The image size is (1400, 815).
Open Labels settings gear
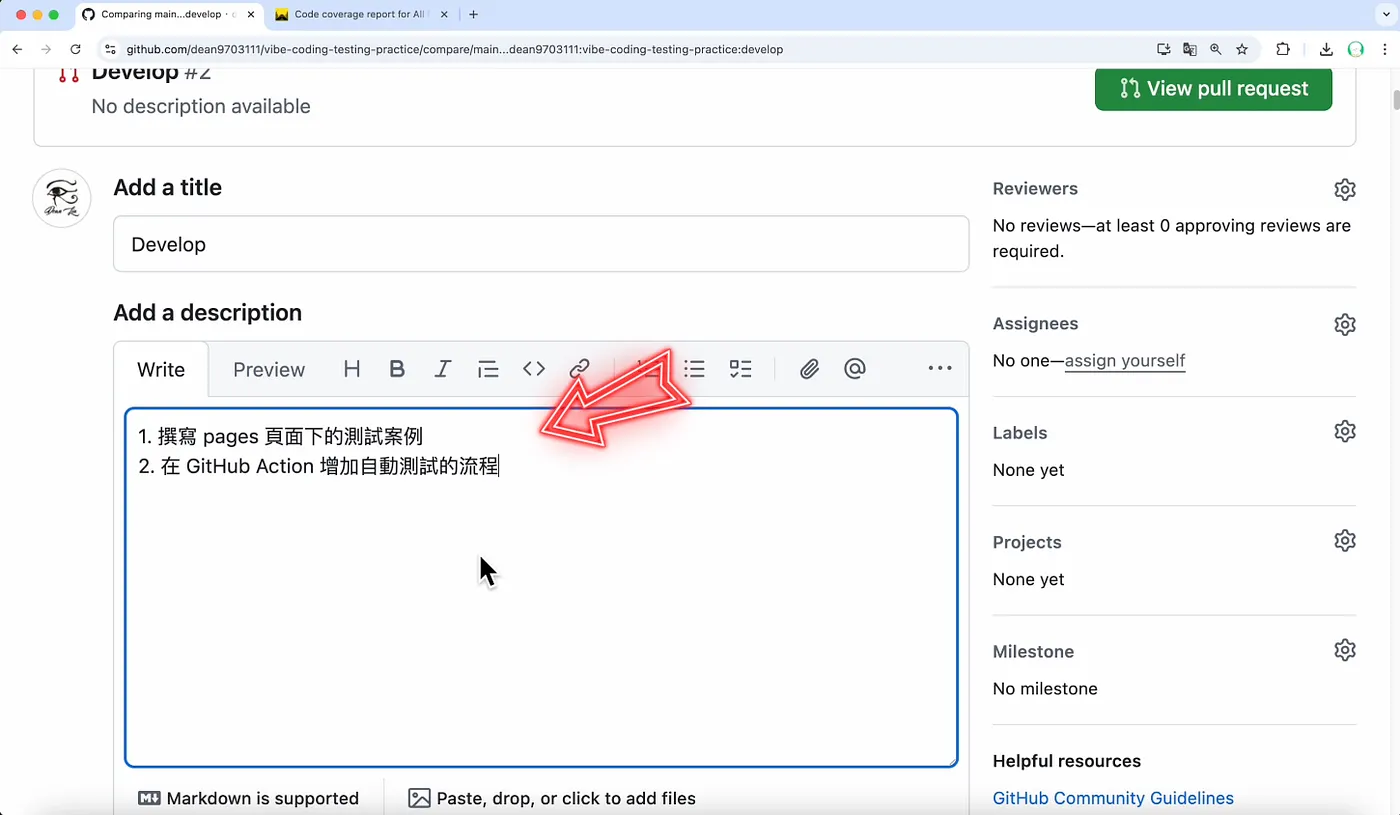tap(1345, 431)
